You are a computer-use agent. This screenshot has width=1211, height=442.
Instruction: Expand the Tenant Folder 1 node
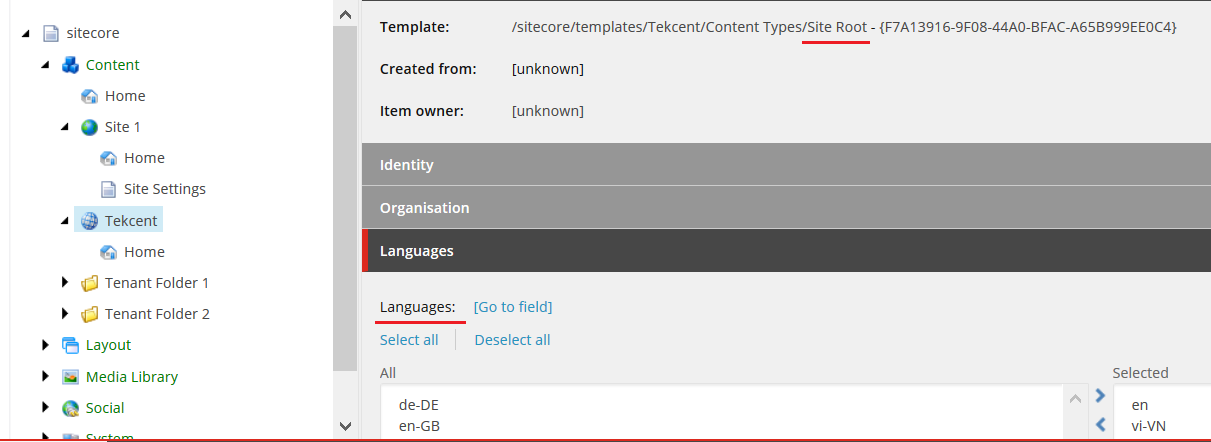click(x=66, y=283)
